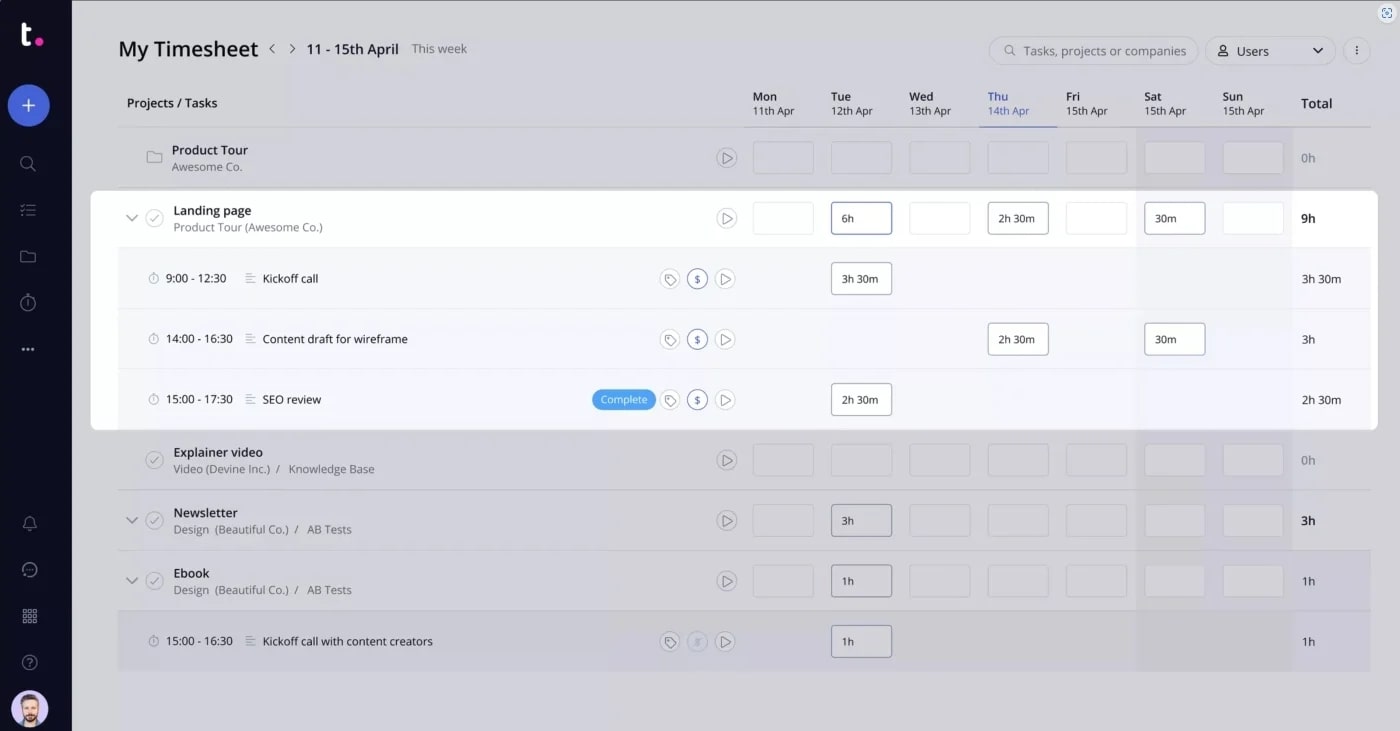The image size is (1400, 731).
Task: Click tag icon on Kickoff call with content creators
Action: click(x=670, y=642)
